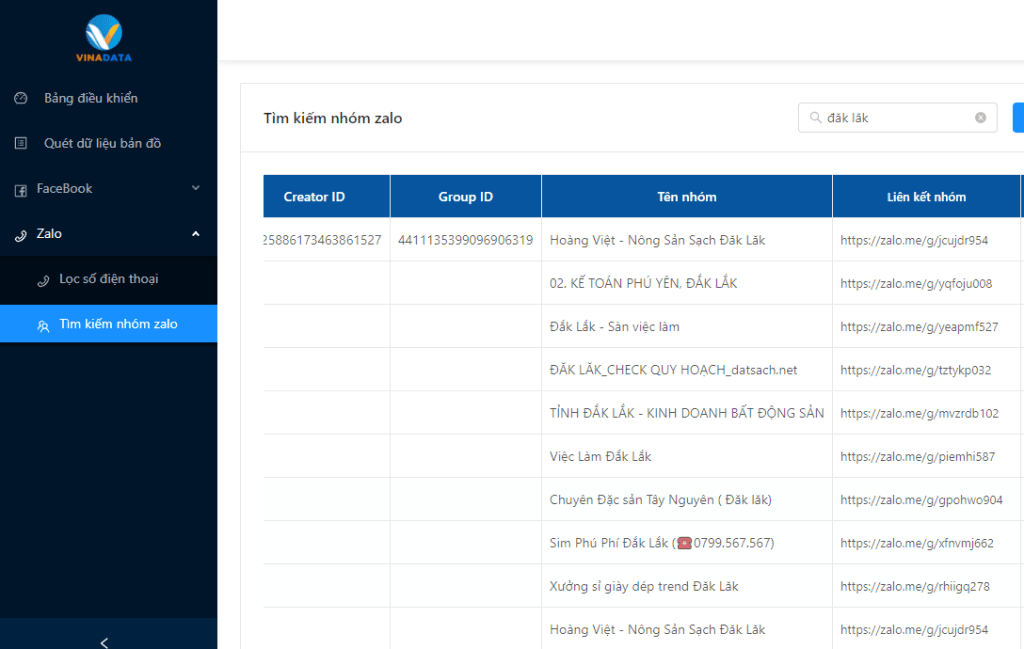The image size is (1024, 649).
Task: Click the phone filter icon
Action: (43, 280)
